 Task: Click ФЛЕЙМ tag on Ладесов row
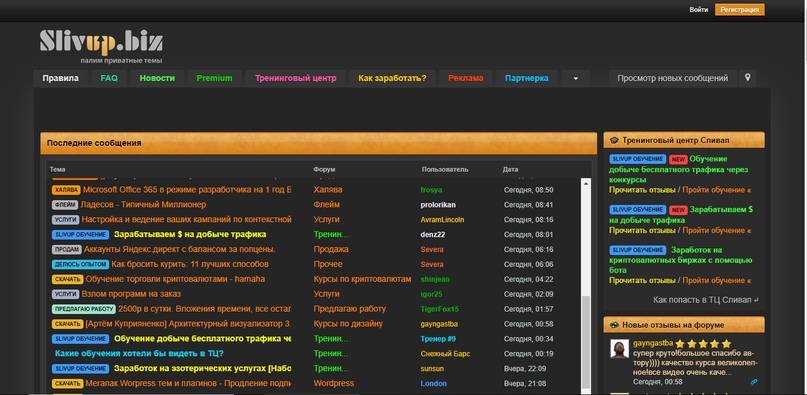click(x=65, y=205)
